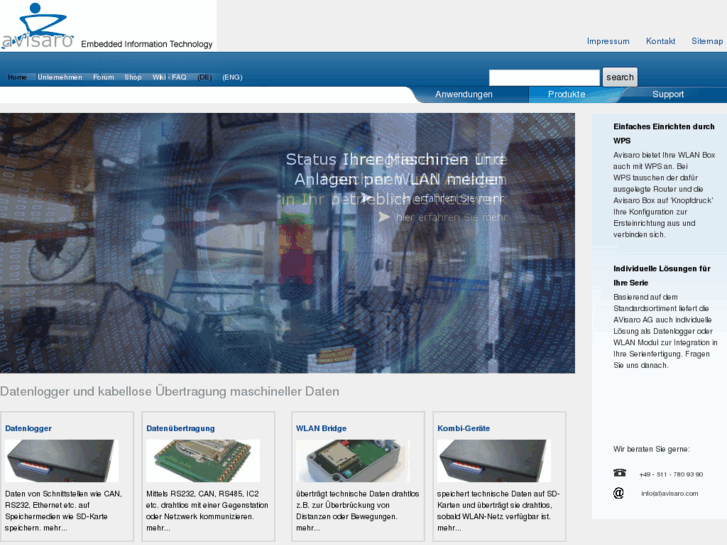Viewport: 727px width, 545px height.
Task: Click the Avisaro logo
Action: point(38,26)
